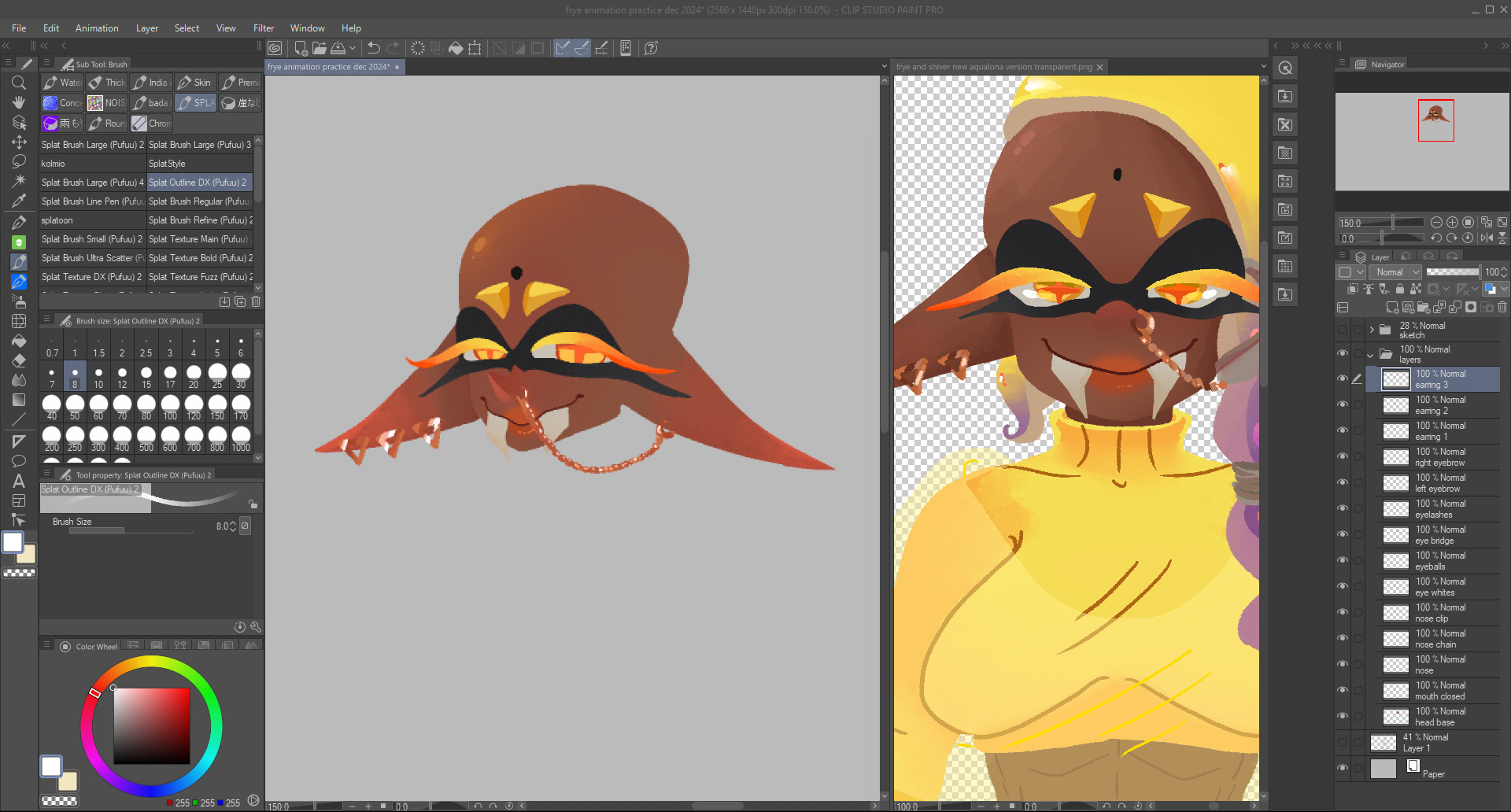Select the Lasso selection tool
Image resolution: width=1511 pixels, height=812 pixels.
[x=19, y=161]
